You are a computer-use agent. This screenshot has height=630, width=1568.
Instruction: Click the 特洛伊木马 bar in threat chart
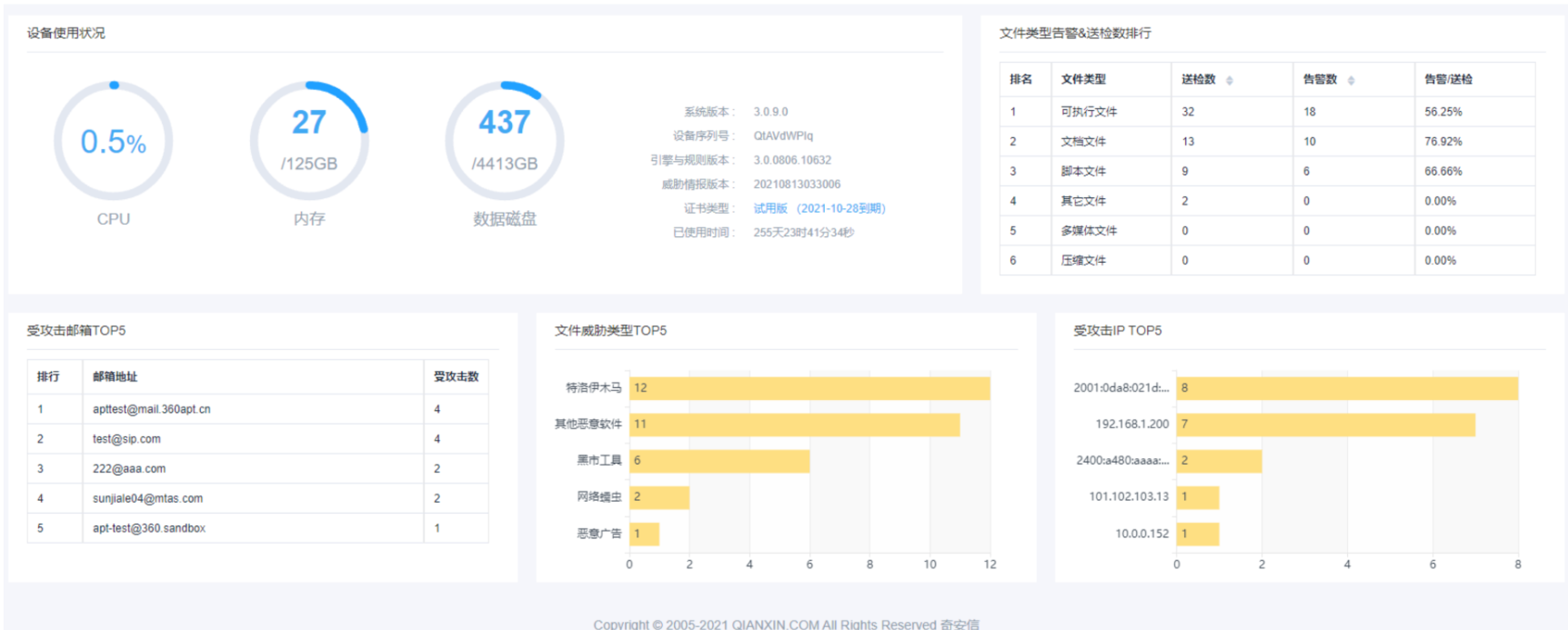click(809, 388)
